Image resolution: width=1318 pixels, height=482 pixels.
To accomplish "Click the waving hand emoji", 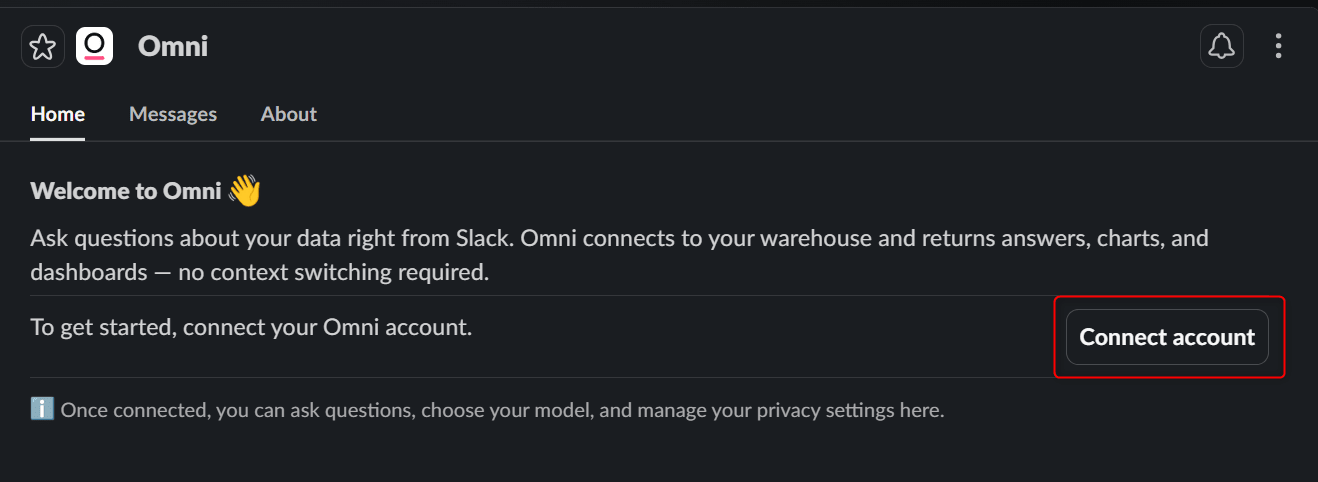I will [244, 190].
